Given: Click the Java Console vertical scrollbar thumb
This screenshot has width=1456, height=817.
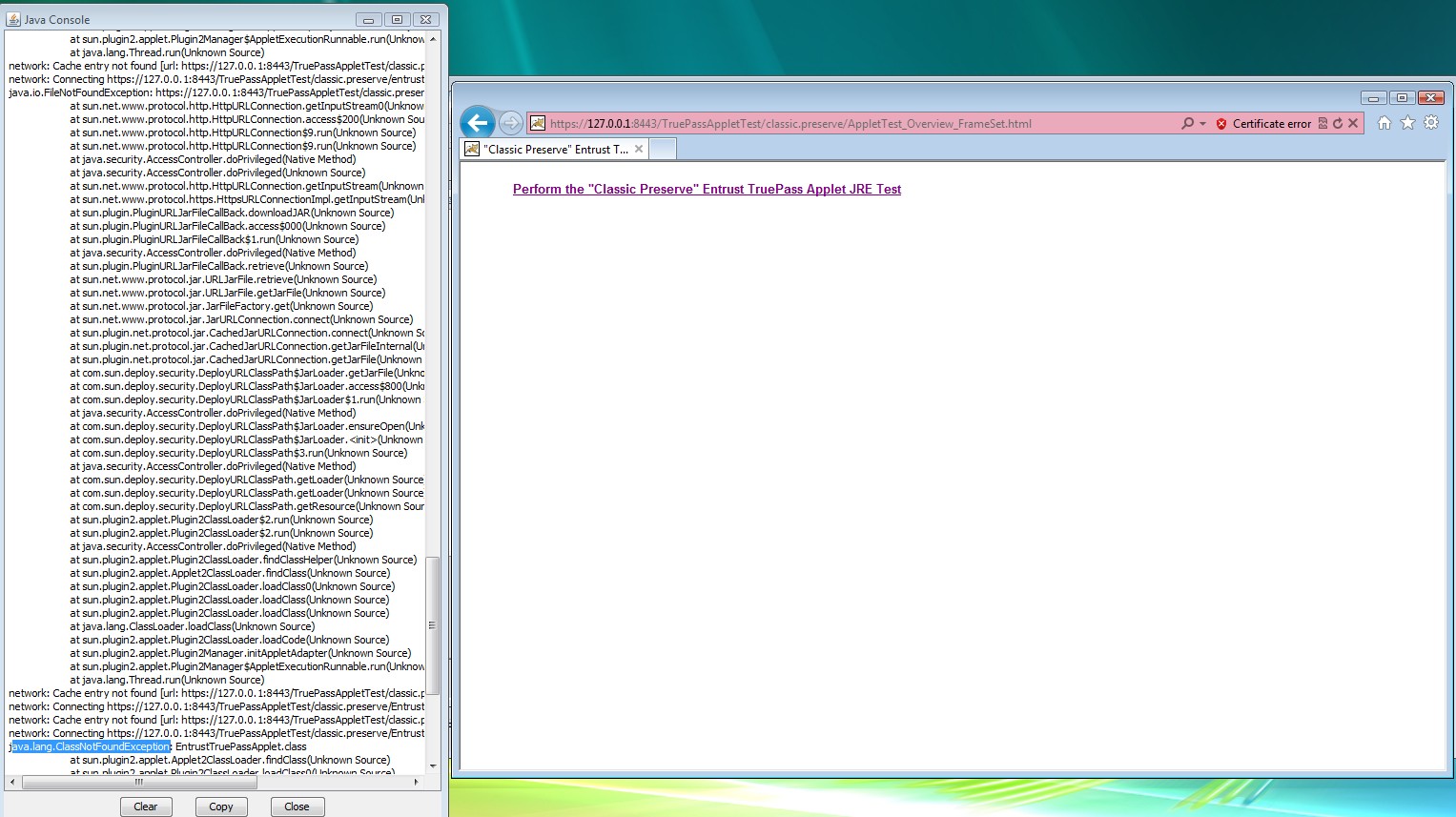Looking at the screenshot, I should point(432,624).
